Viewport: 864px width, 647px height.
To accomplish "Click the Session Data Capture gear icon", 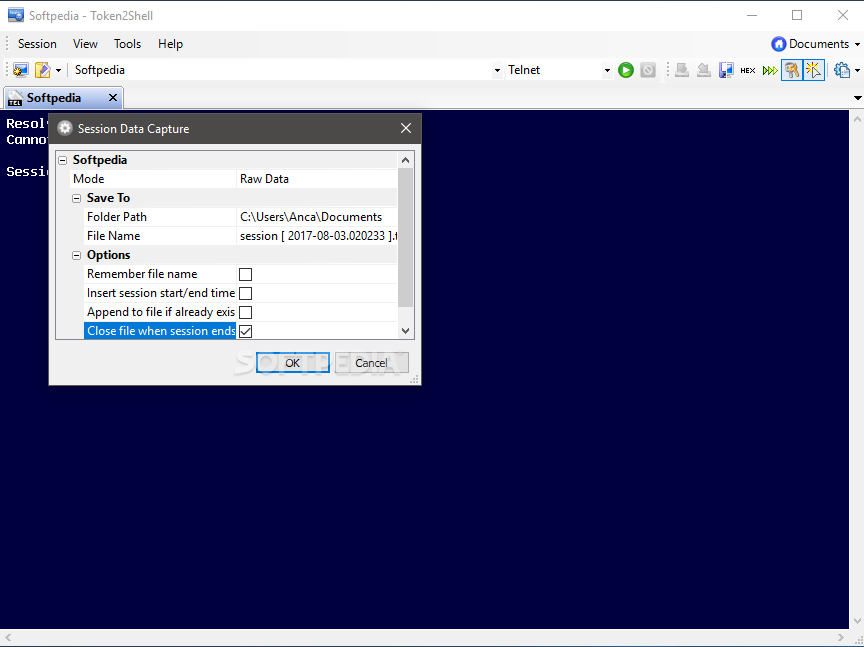I will pyautogui.click(x=65, y=128).
